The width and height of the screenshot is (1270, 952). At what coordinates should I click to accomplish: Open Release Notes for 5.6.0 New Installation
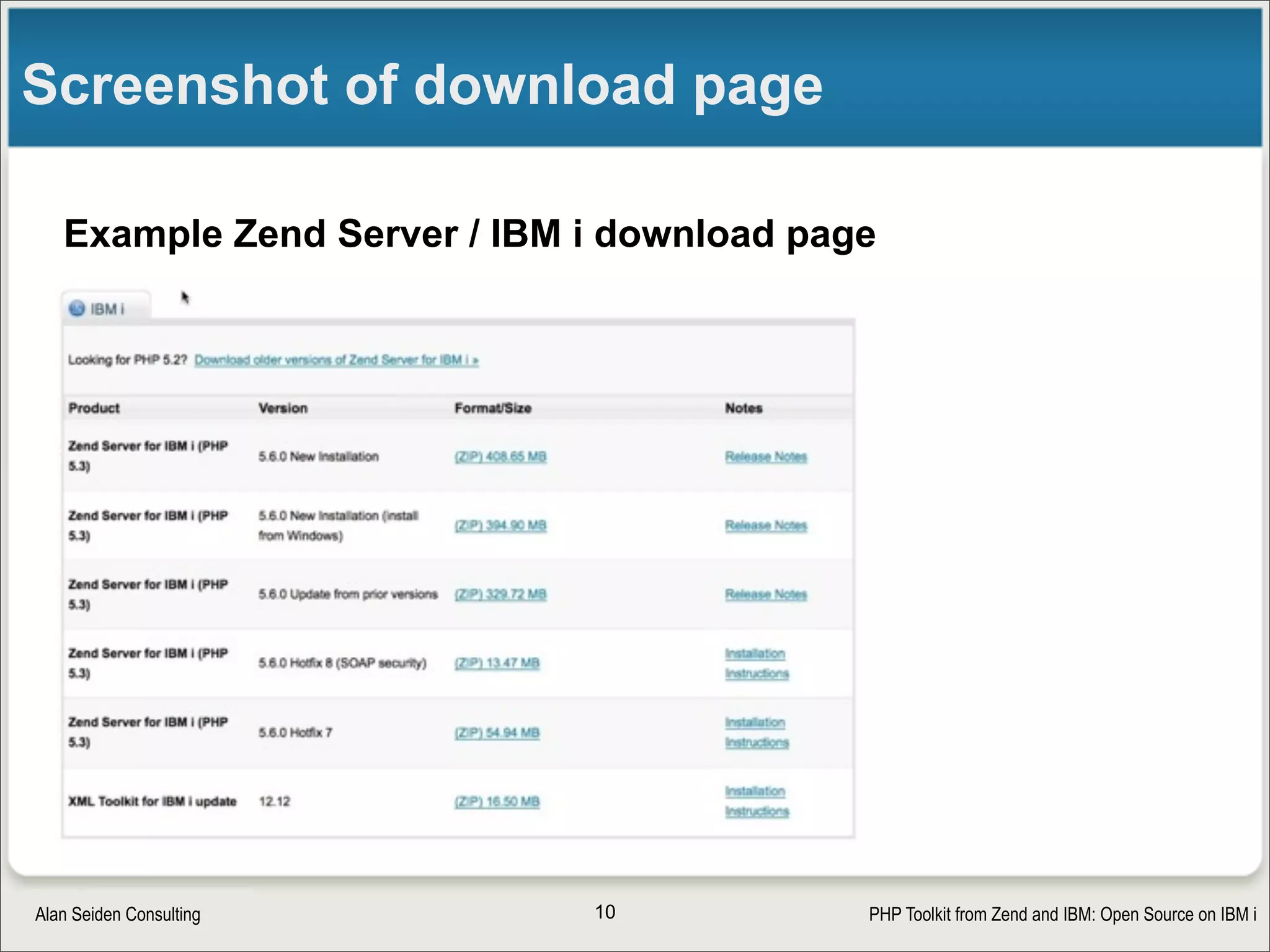(x=766, y=457)
